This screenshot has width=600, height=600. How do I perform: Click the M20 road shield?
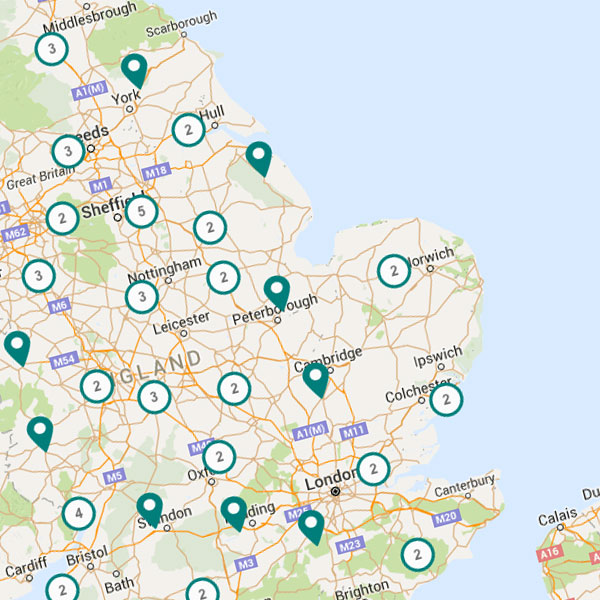point(447,518)
